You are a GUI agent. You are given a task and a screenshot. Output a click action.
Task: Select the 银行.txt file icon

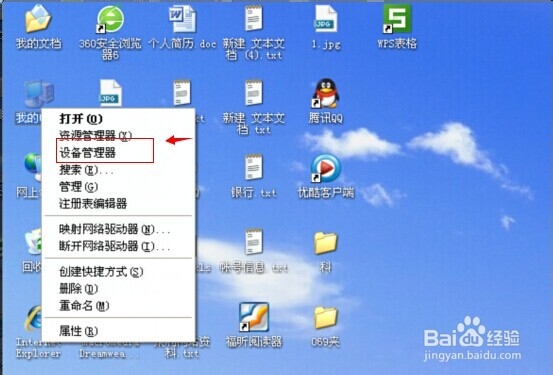coord(254,168)
